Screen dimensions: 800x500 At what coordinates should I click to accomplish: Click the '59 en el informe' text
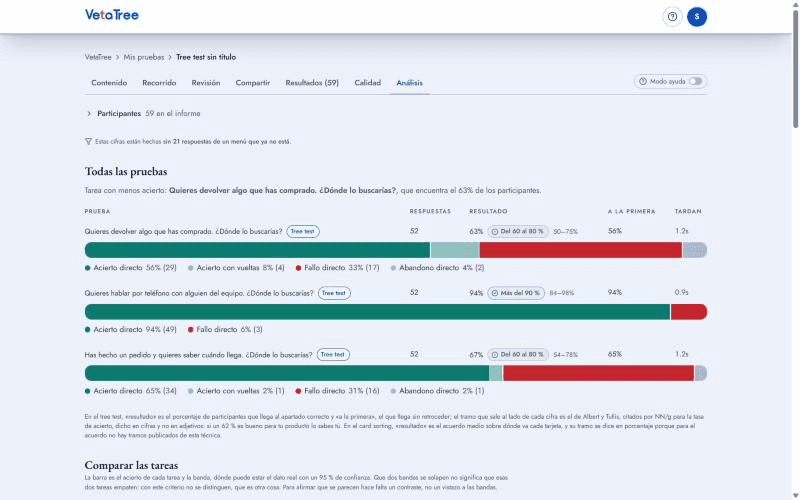pyautogui.click(x=172, y=113)
